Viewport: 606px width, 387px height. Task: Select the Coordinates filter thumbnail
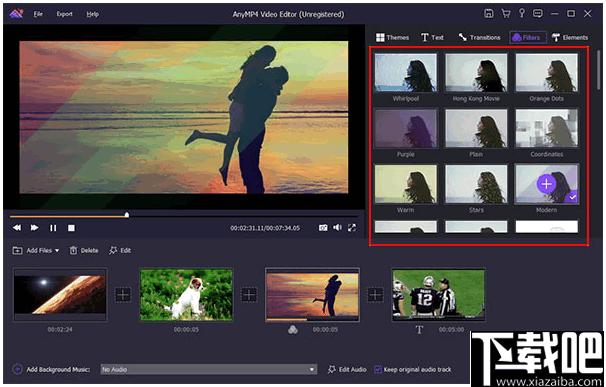546,128
